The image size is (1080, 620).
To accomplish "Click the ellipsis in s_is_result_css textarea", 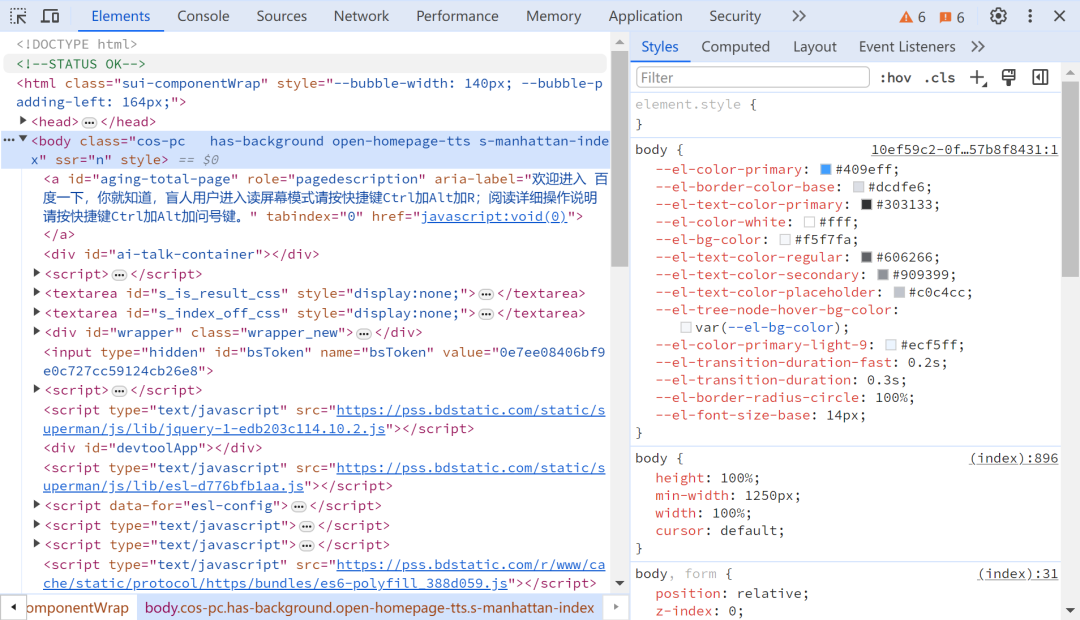I will (486, 294).
